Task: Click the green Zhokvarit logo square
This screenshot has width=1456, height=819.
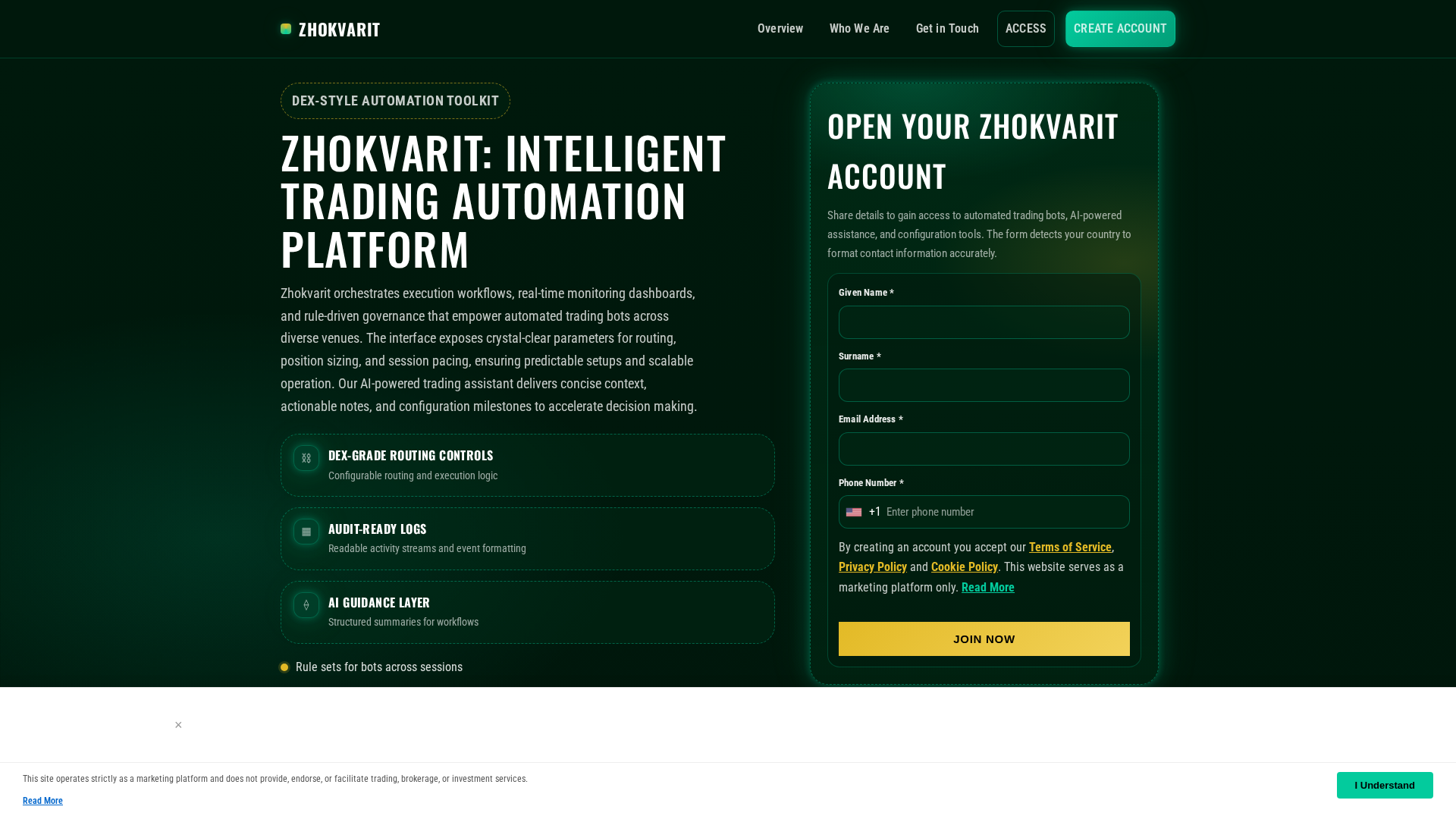Action: pyautogui.click(x=286, y=29)
